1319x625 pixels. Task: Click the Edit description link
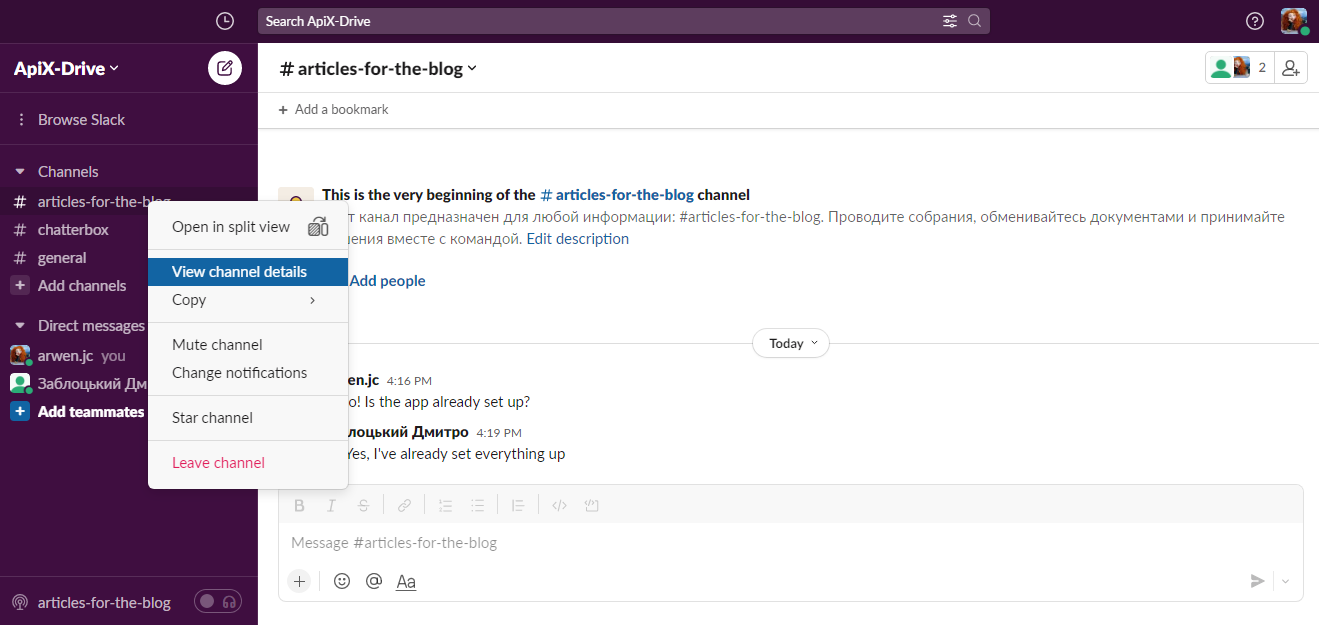578,239
